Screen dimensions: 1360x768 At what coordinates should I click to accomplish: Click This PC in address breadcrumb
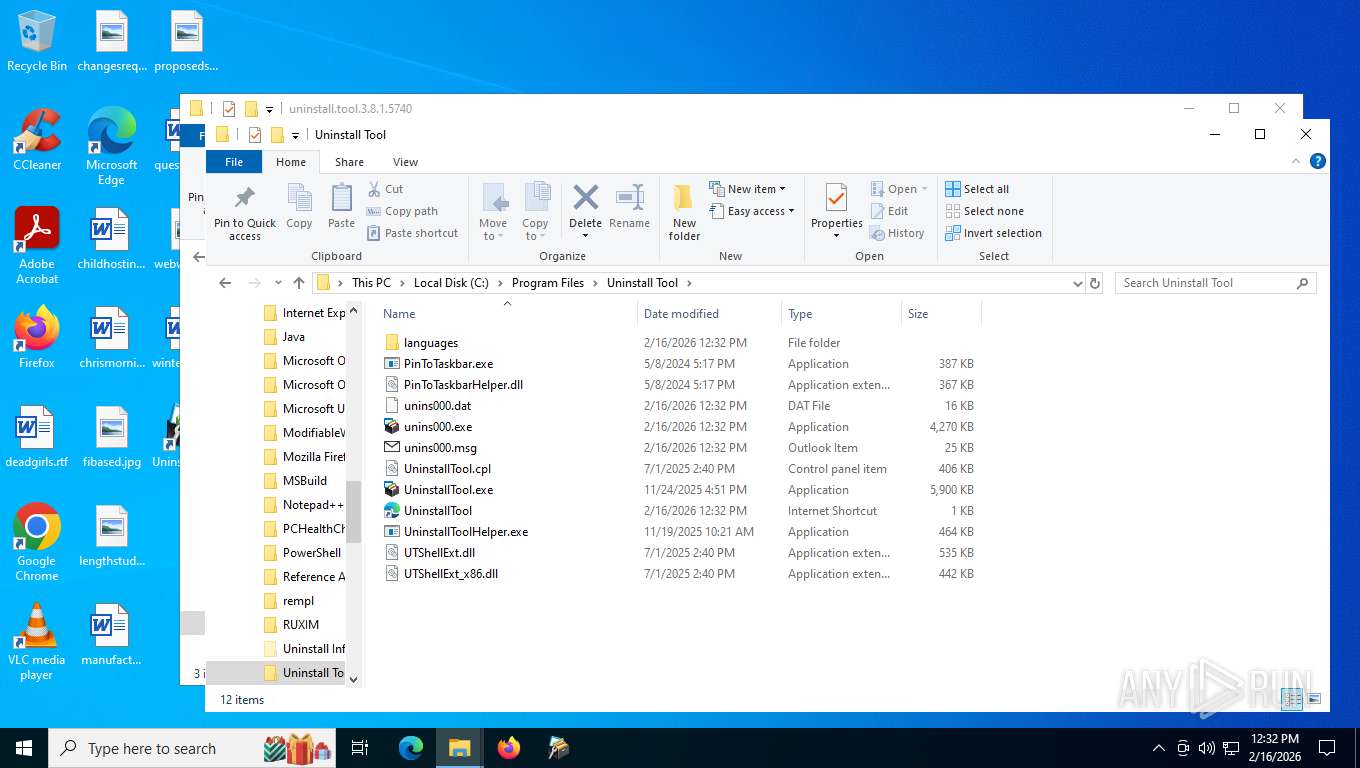point(371,283)
